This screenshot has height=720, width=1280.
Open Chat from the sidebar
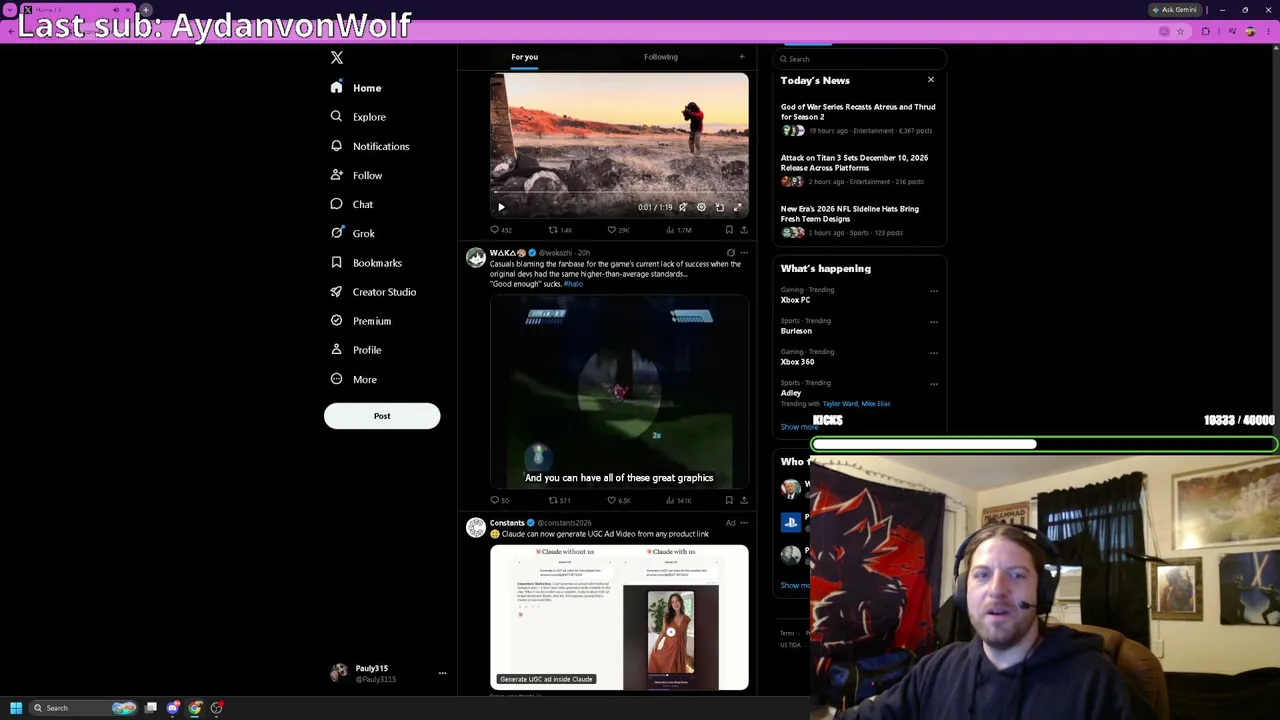pyautogui.click(x=352, y=204)
